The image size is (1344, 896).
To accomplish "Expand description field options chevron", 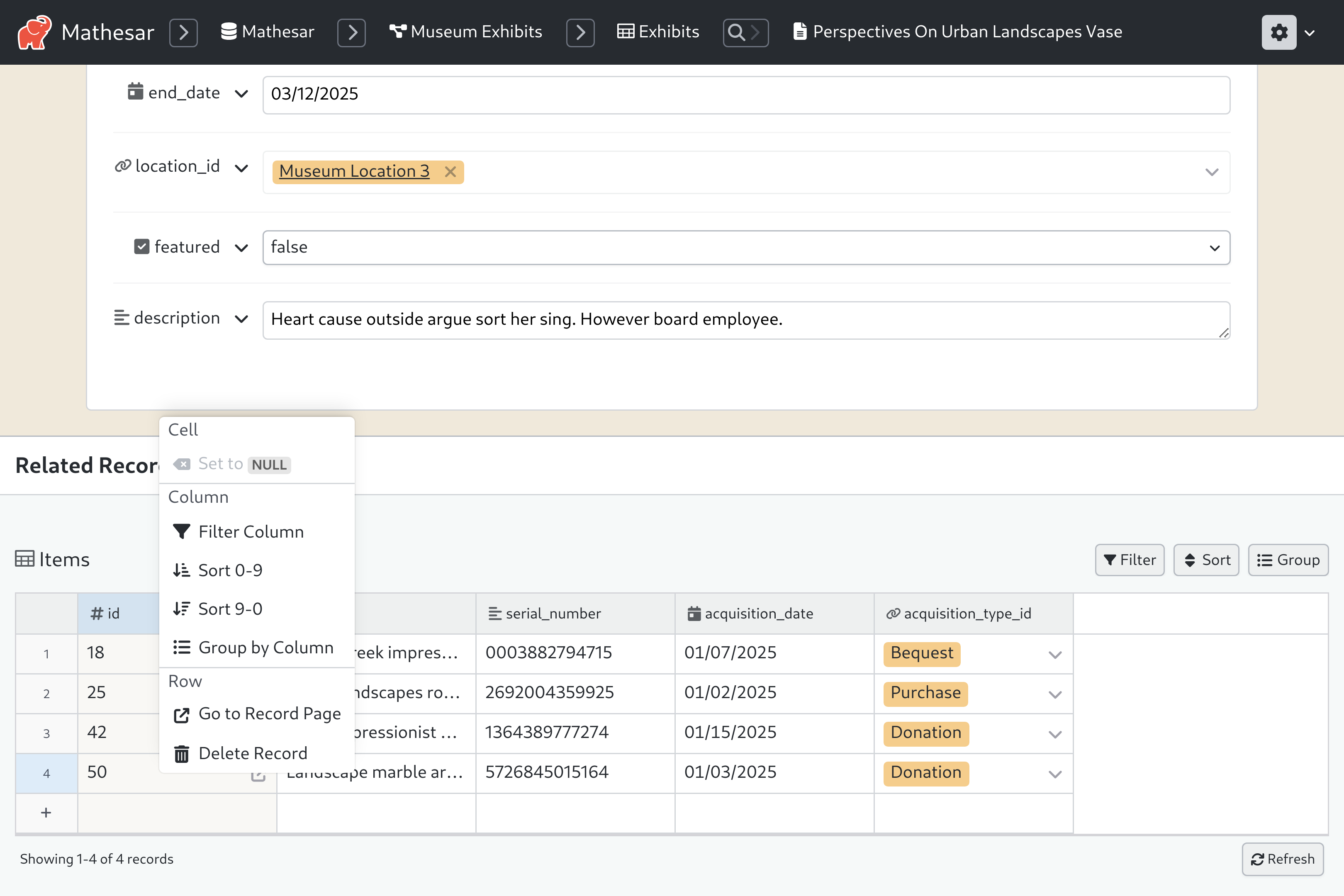I will tap(241, 319).
